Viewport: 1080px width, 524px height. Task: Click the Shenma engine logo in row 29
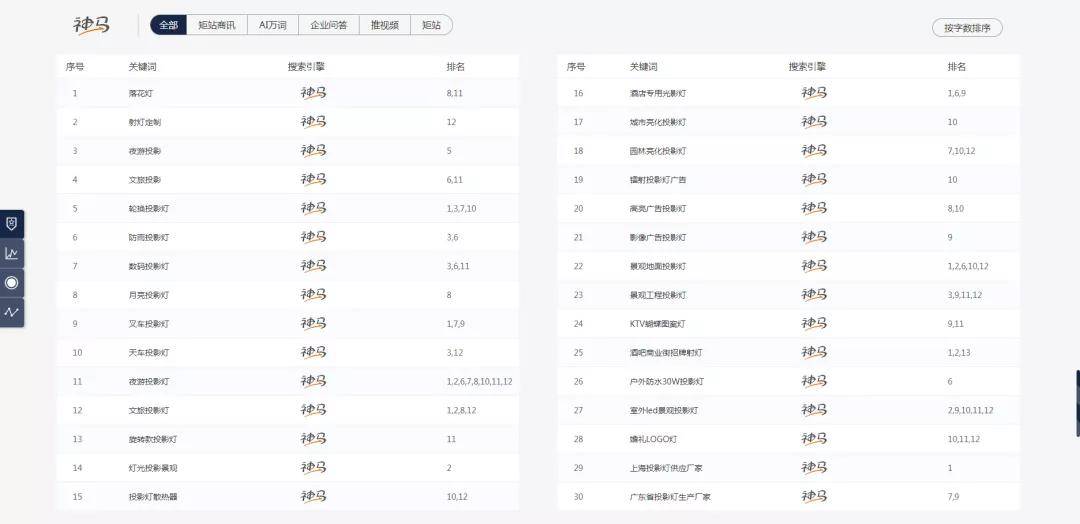coord(814,468)
